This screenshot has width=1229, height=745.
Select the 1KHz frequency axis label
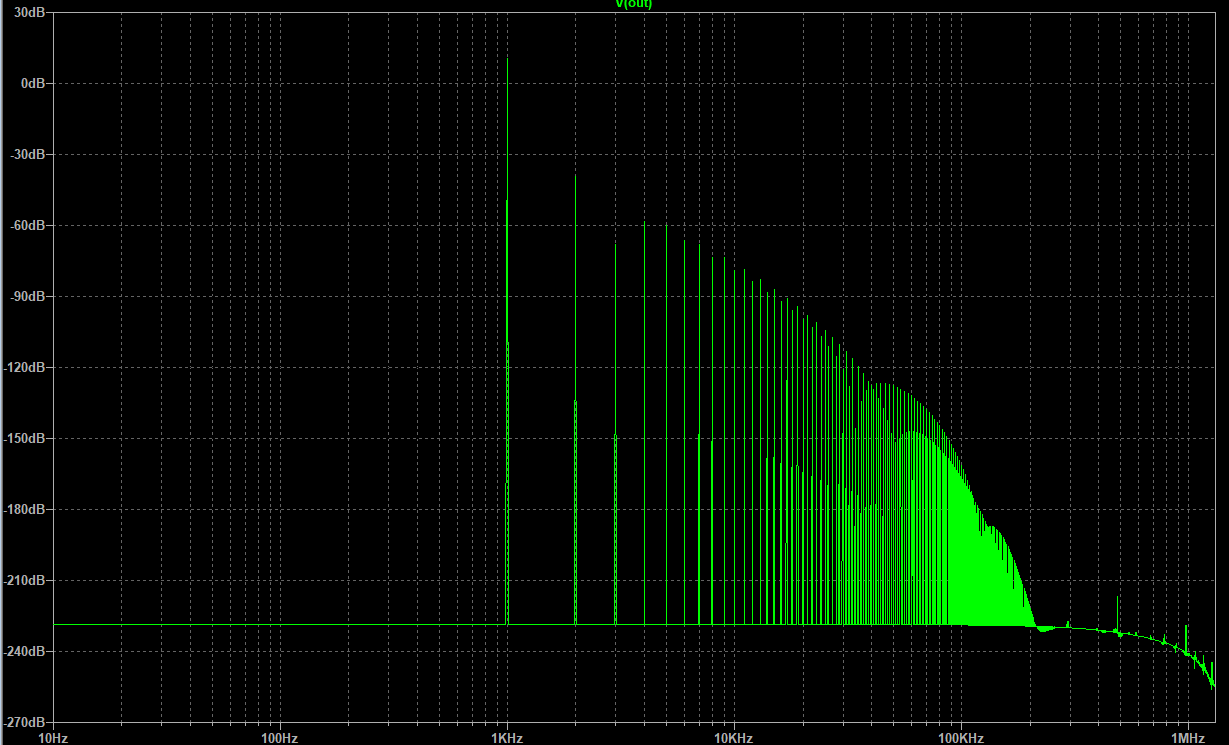(507, 738)
